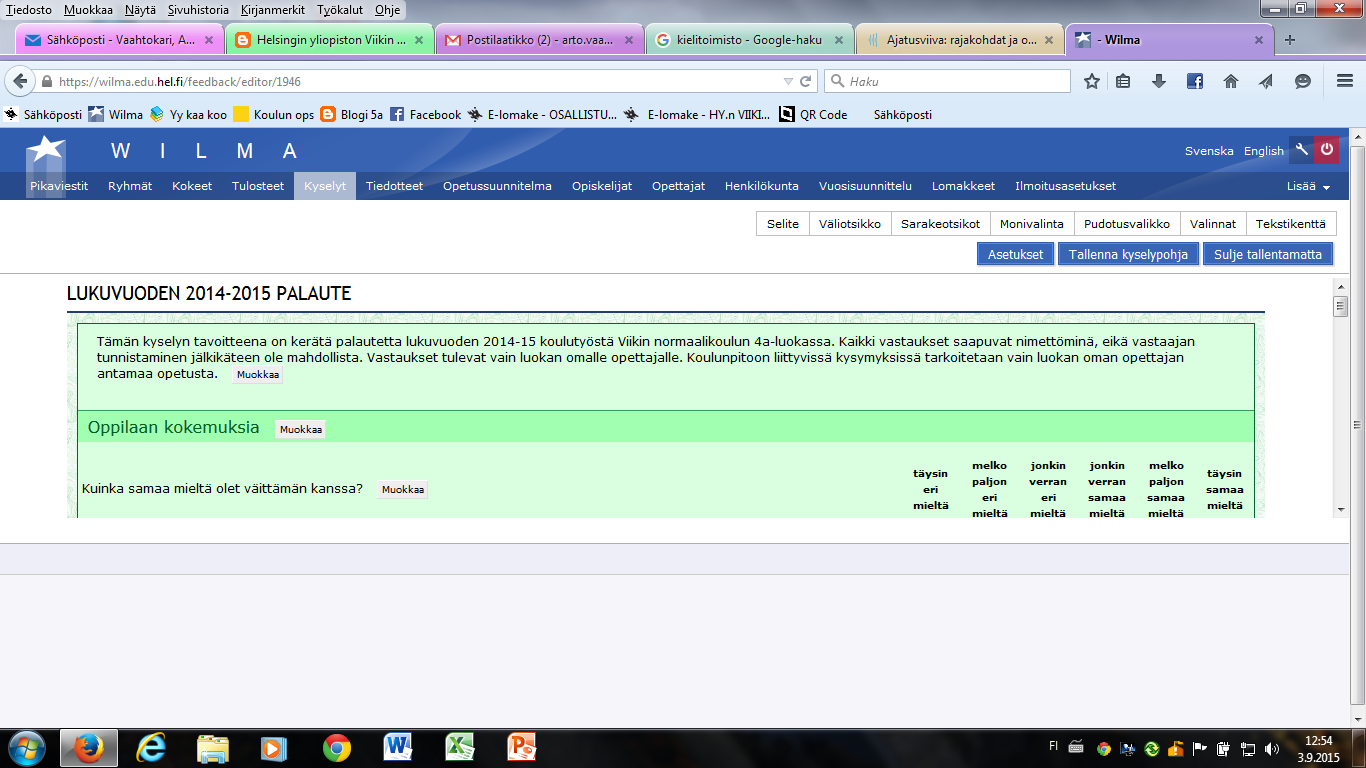The height and width of the screenshot is (768, 1366).
Task: Click the paper plane send icon
Action: (x=1266, y=81)
